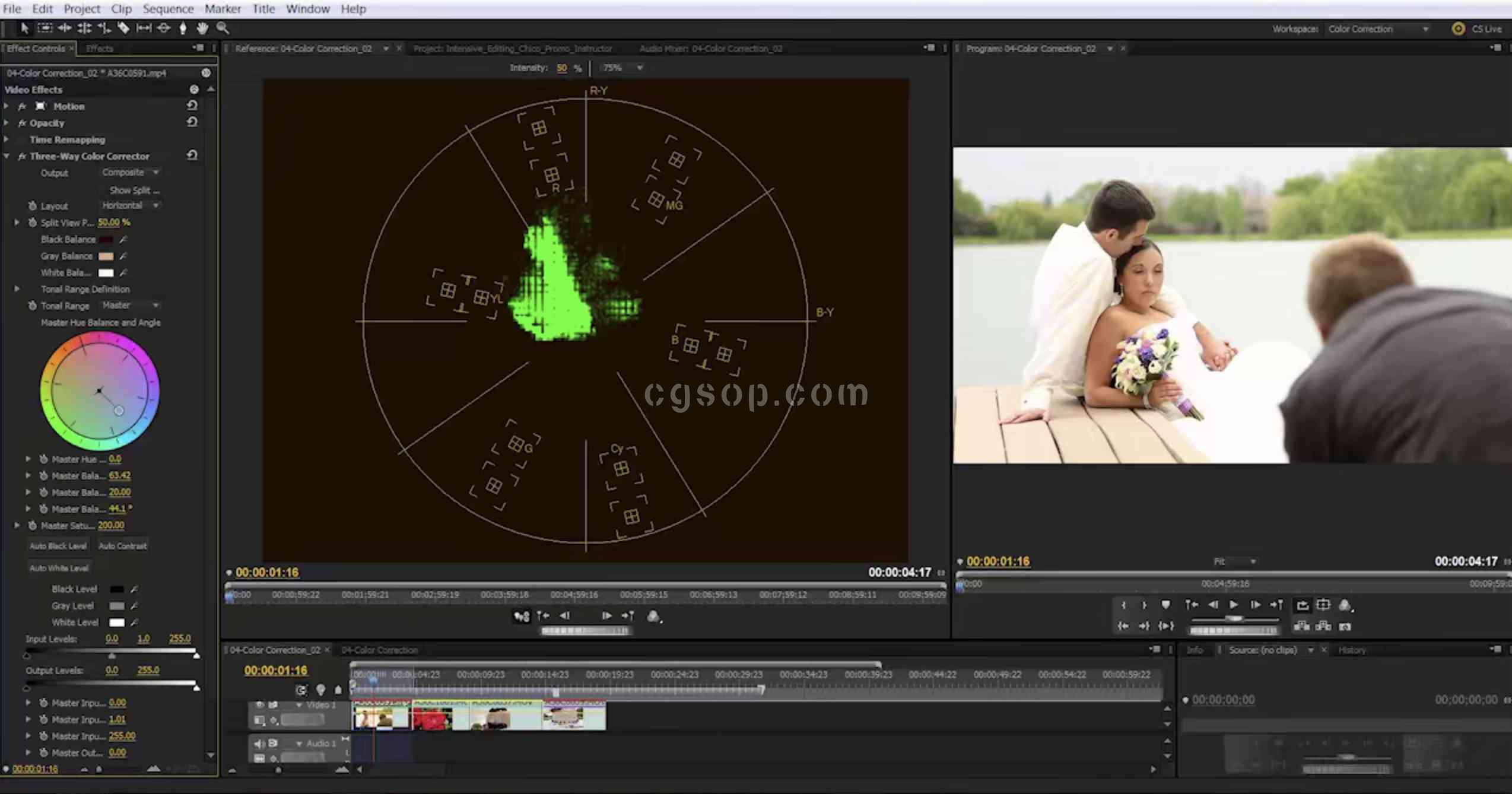Screen dimensions: 1512x794
Task: Click the Auto Contrast button
Action: tap(123, 546)
